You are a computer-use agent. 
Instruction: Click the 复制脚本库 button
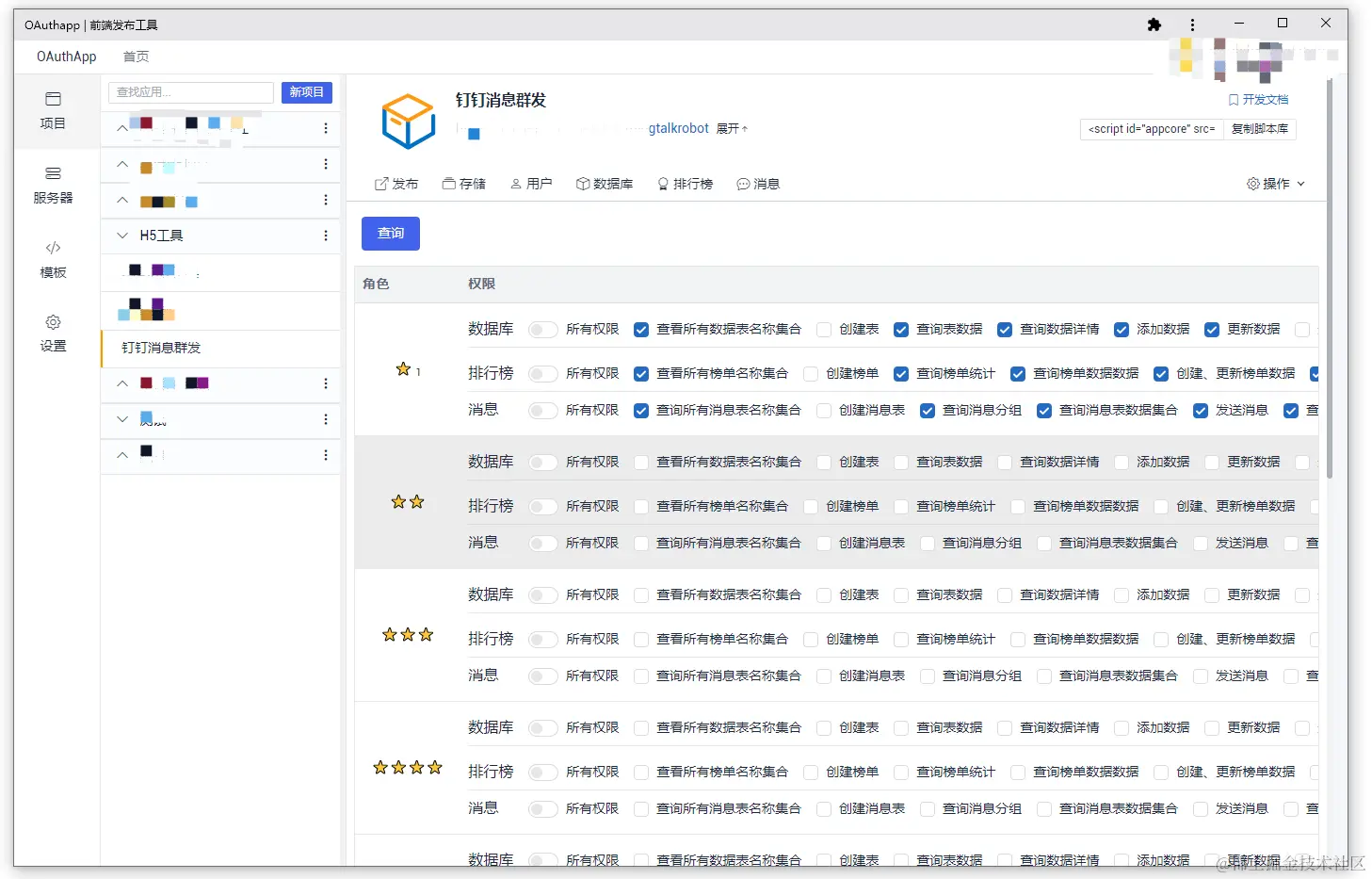tap(1260, 129)
